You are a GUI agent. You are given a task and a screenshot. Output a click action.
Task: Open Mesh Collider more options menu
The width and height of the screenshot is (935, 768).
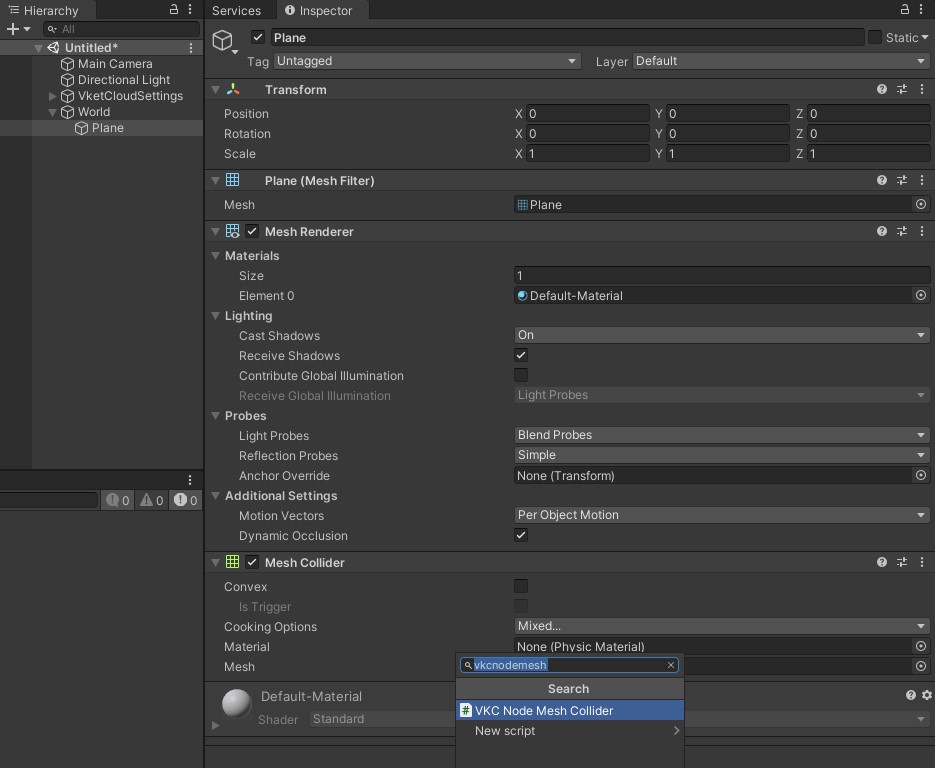click(921, 562)
